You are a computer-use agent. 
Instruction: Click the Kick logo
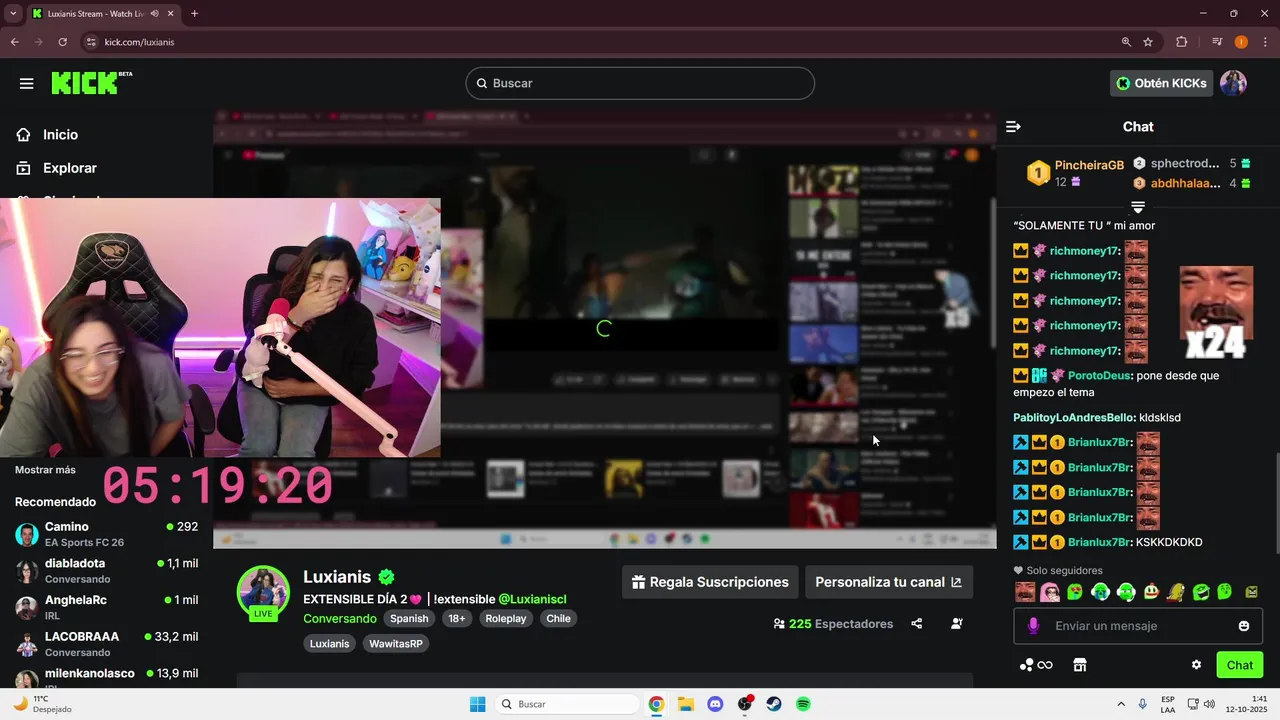click(x=91, y=83)
